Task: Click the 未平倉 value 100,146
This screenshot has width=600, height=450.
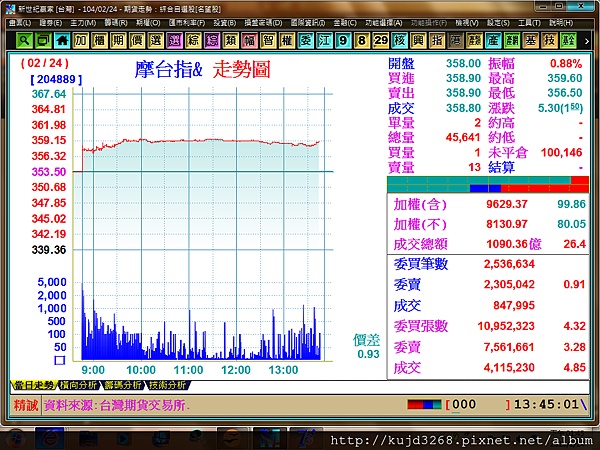Action: [561, 153]
